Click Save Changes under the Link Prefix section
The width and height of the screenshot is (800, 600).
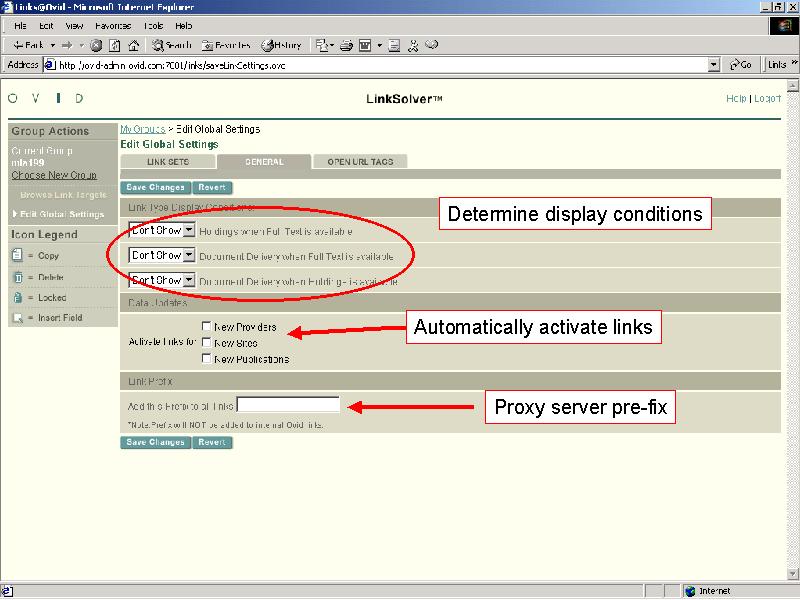(156, 442)
